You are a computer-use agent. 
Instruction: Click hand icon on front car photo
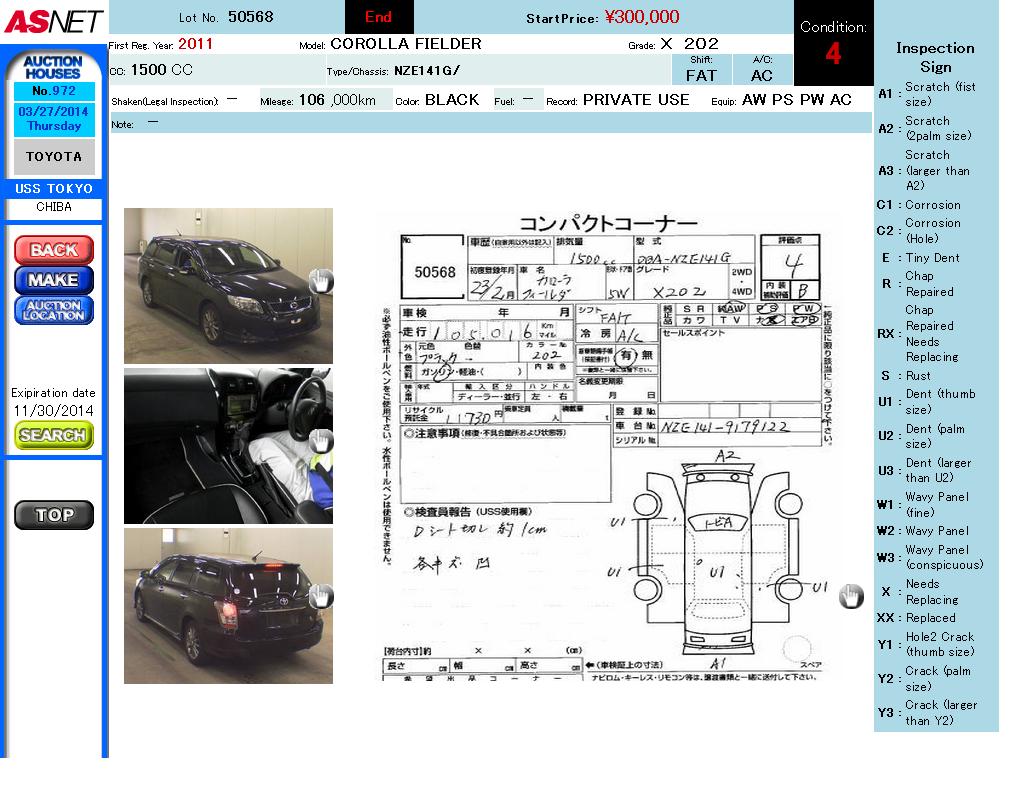click(320, 281)
